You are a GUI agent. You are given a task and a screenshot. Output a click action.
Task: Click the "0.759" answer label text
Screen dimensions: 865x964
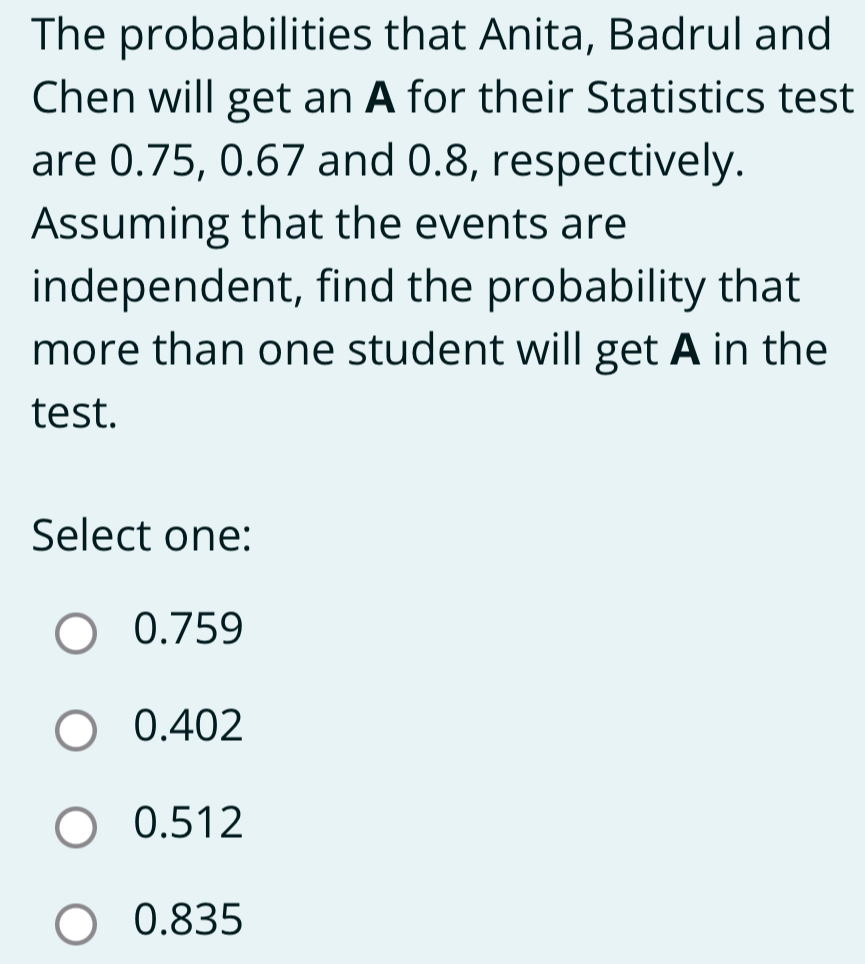coord(188,630)
